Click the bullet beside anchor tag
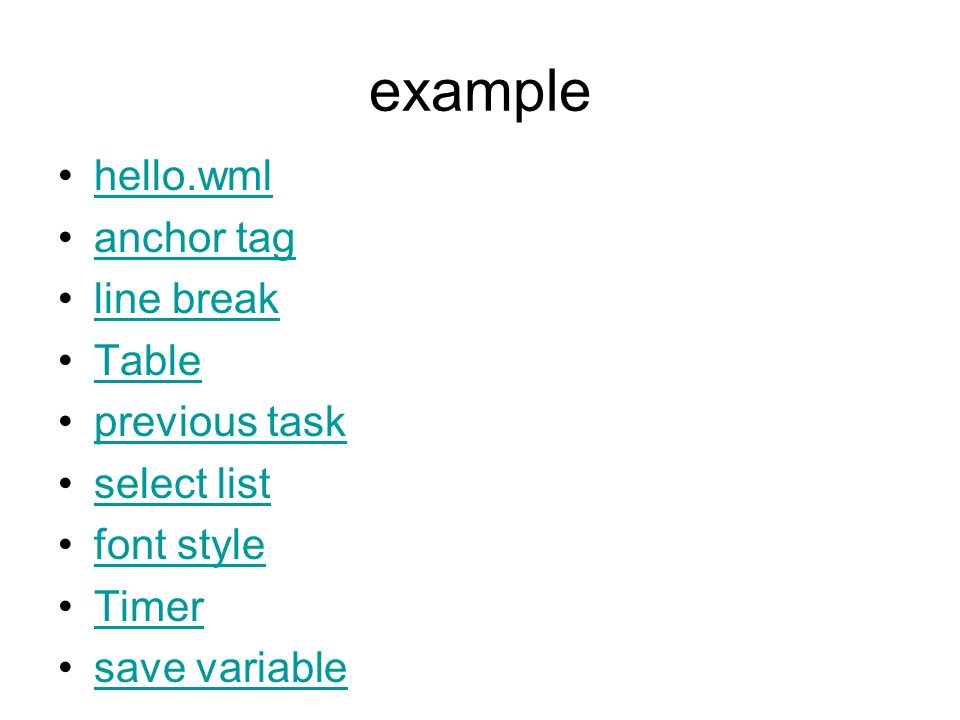The width and height of the screenshot is (960, 720). pyautogui.click(x=66, y=237)
